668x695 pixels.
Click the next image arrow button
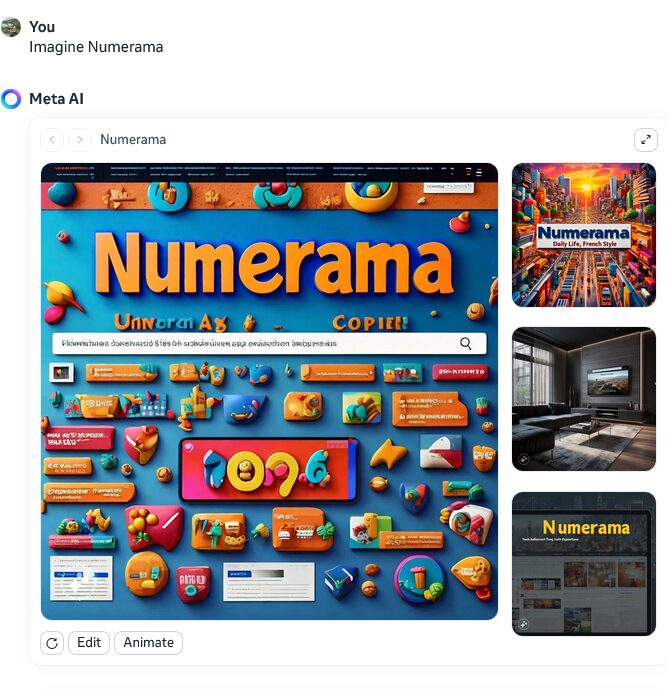coord(80,140)
